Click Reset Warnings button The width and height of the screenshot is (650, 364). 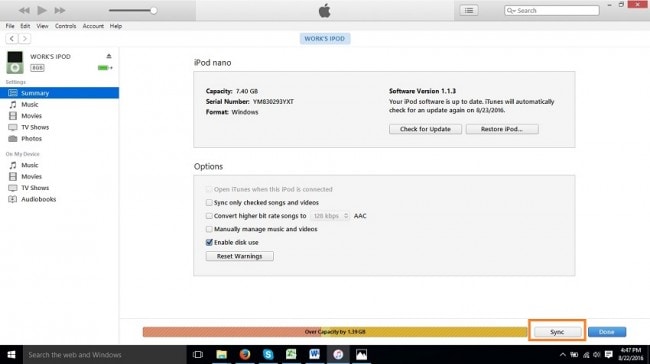[x=240, y=256]
